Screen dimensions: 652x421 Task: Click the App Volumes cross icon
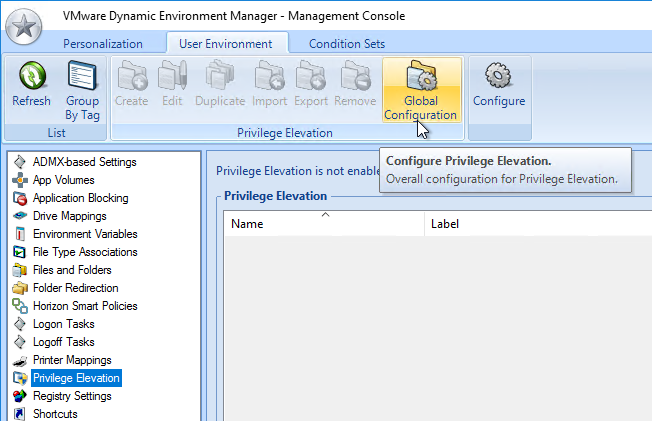click(20, 180)
